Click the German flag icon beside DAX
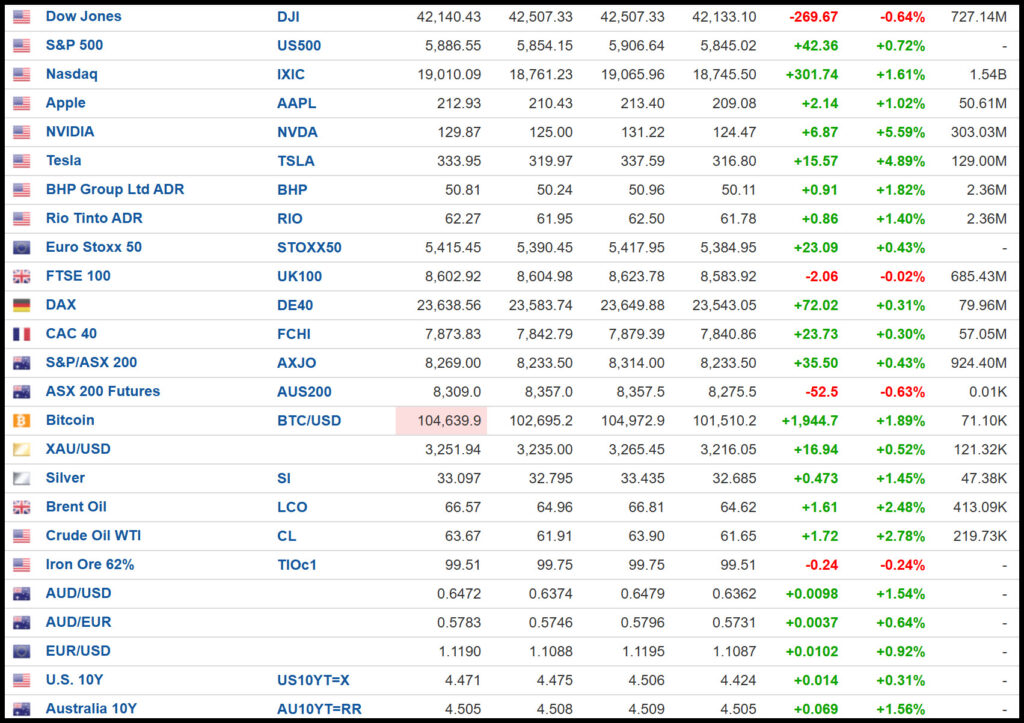The width and height of the screenshot is (1024, 723). click(22, 305)
